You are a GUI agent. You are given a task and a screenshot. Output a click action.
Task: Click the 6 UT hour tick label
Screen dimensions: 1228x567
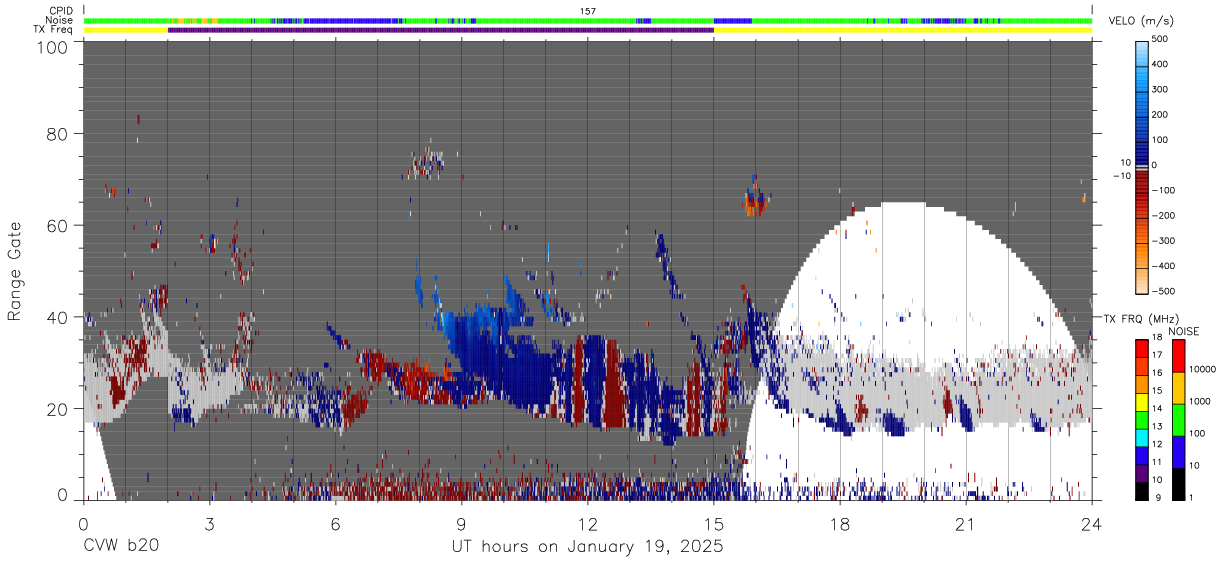tap(335, 523)
